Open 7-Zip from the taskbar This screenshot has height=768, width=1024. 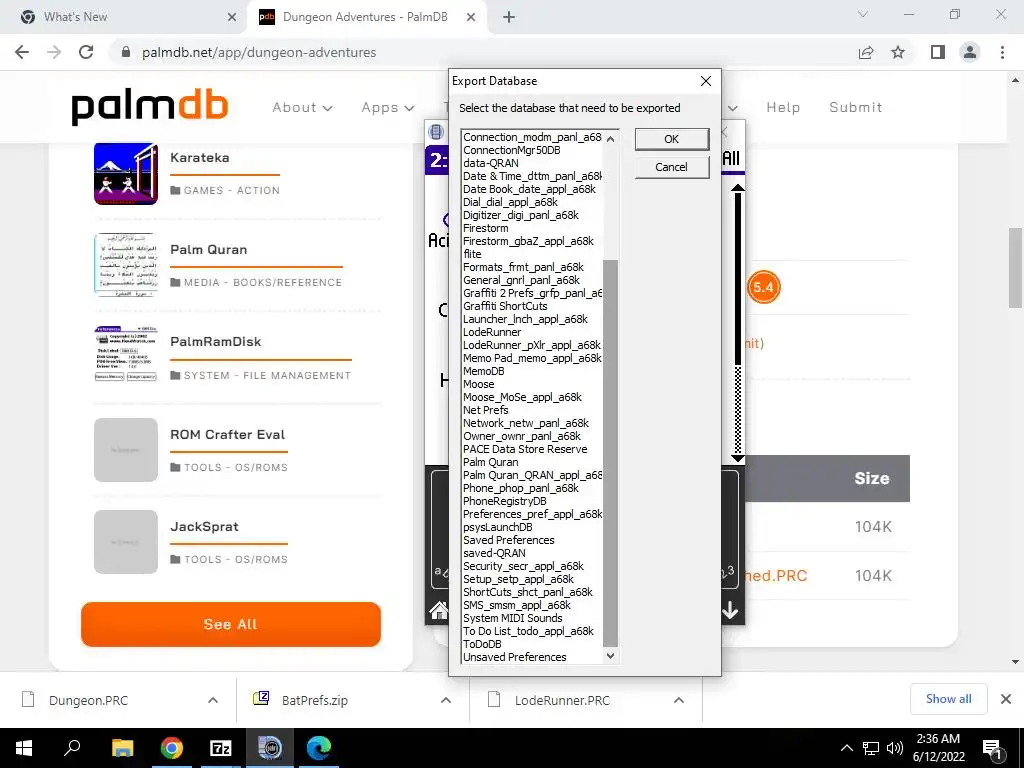(221, 748)
